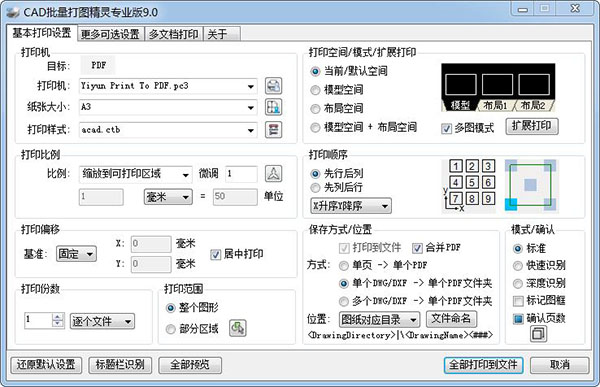Screen dimensions: 600x387
Task: Click box 9 in the print order grid
Action: [x=488, y=199]
